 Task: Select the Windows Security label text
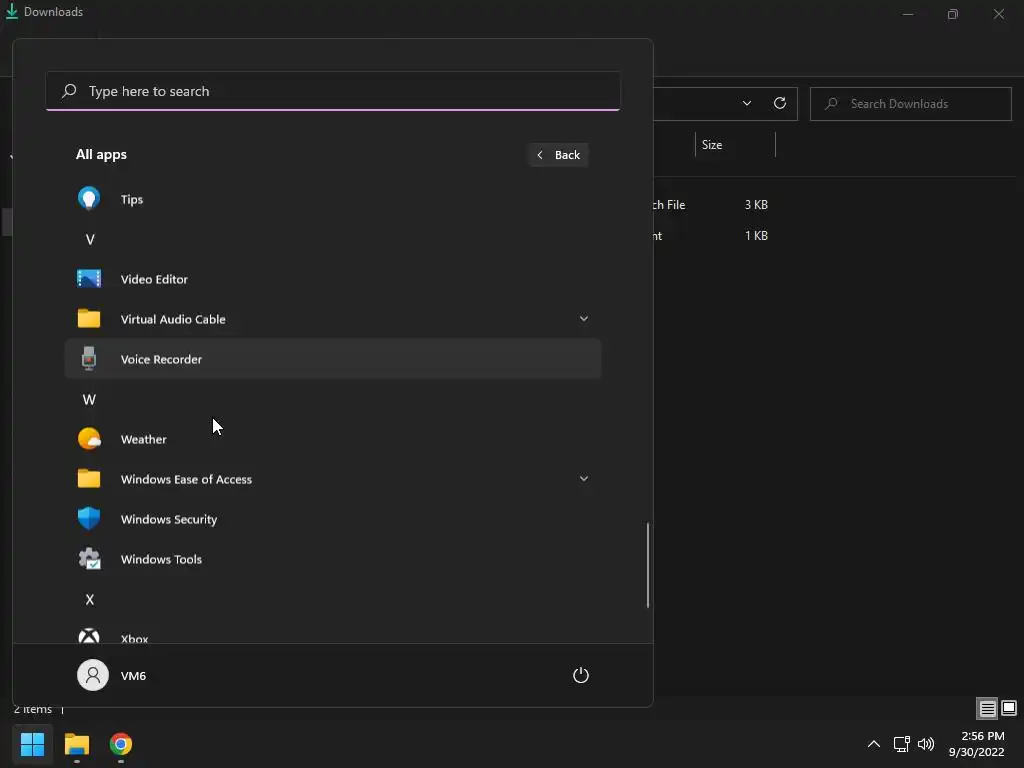(x=168, y=519)
